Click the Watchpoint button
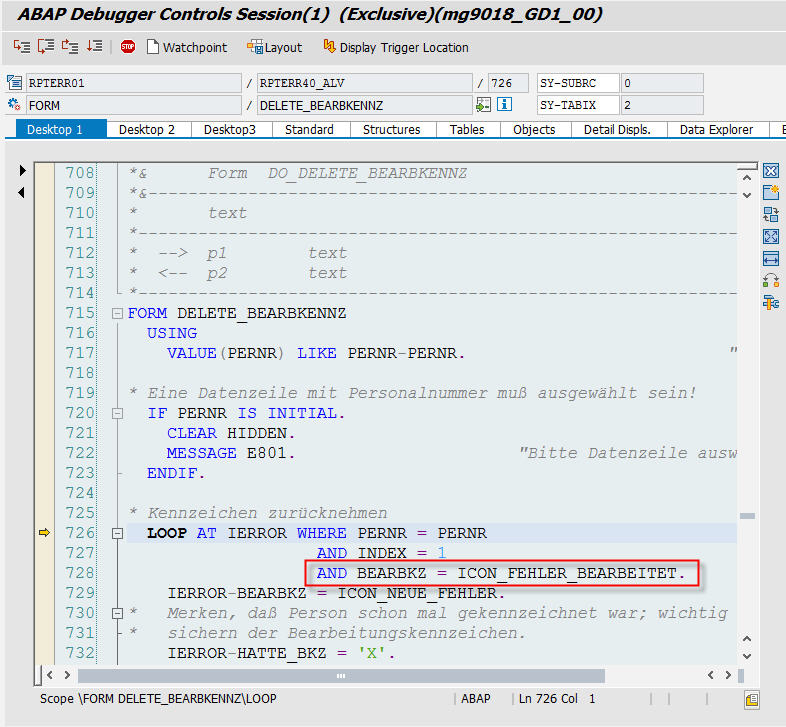The width and height of the screenshot is (786, 727). (x=187, y=47)
